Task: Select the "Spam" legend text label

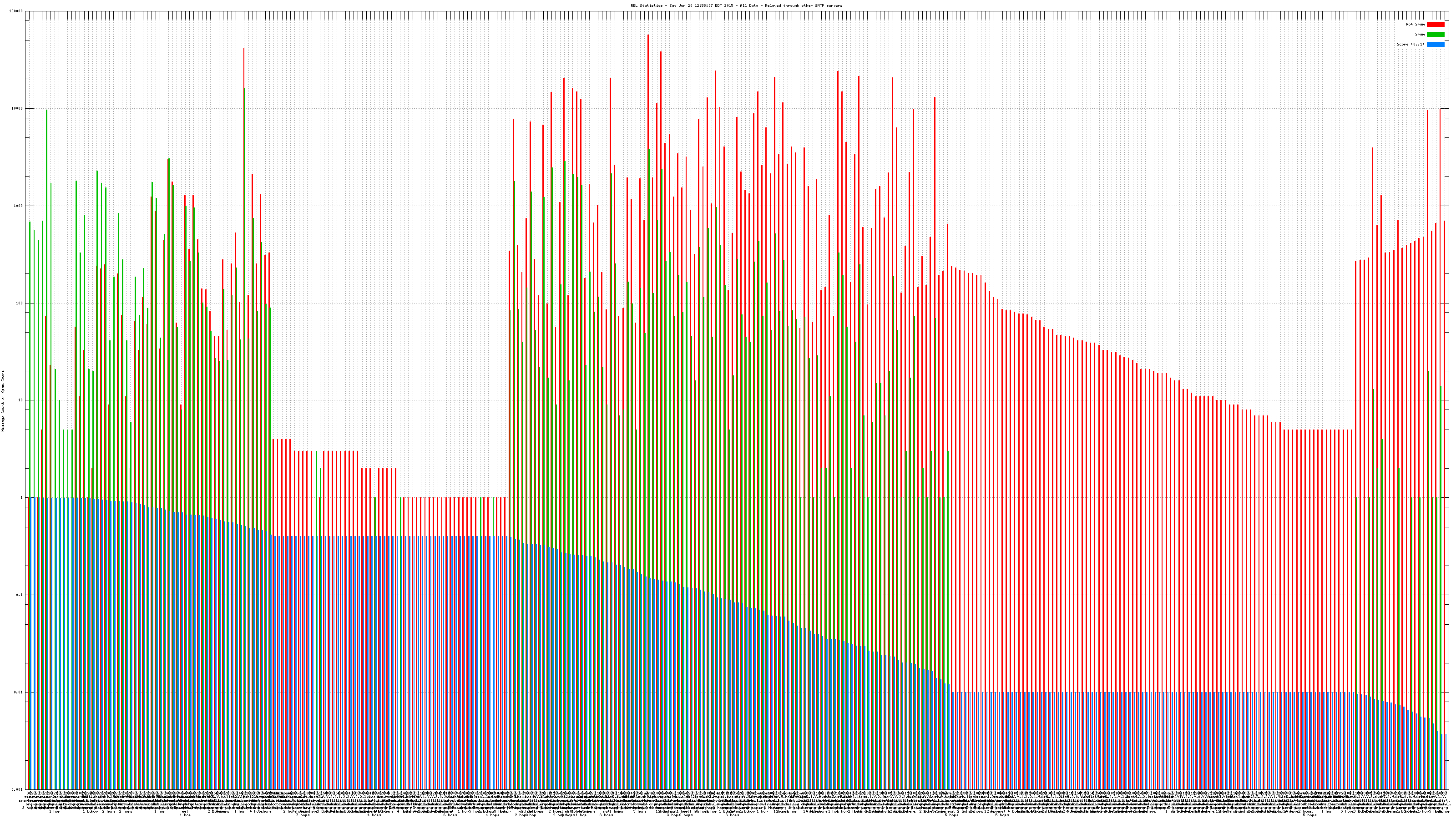Action: (1420, 35)
